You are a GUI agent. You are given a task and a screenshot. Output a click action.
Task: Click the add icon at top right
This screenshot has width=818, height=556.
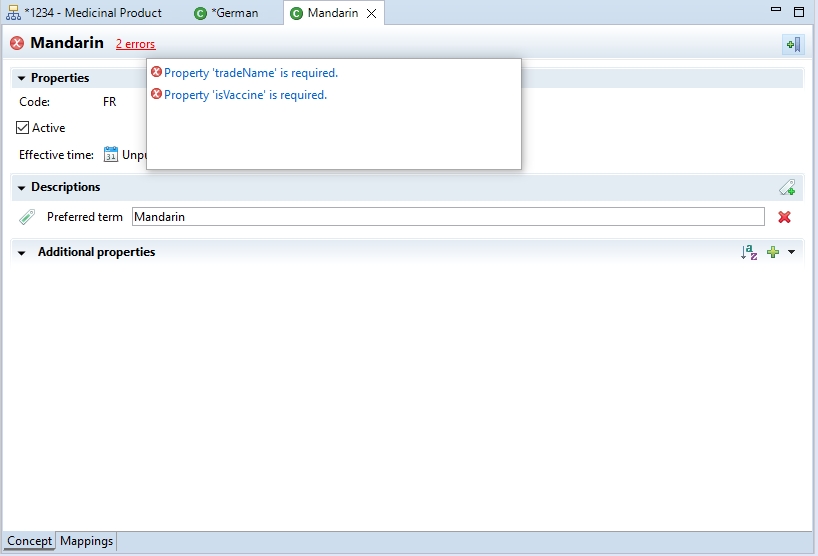pyautogui.click(x=792, y=44)
